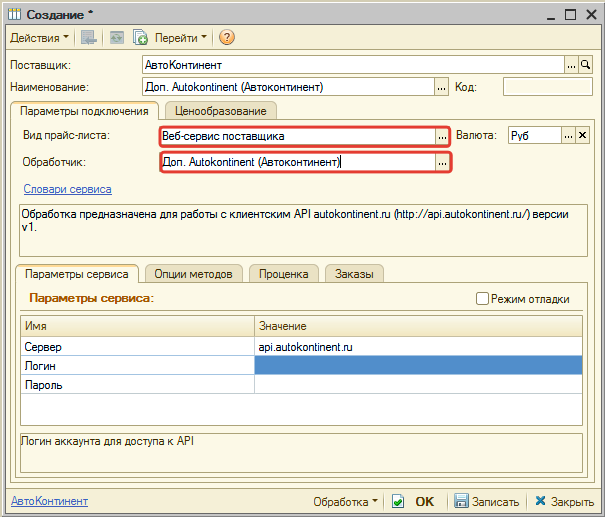Click the document checkmark icon beside OK
Viewport: 605px width, 517px height.
click(398, 502)
